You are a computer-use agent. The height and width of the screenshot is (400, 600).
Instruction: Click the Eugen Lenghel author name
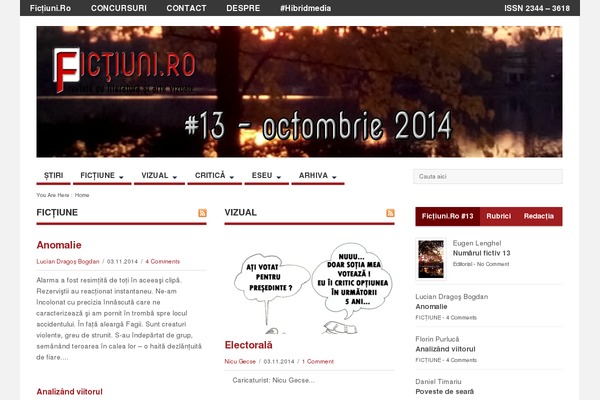pos(477,243)
